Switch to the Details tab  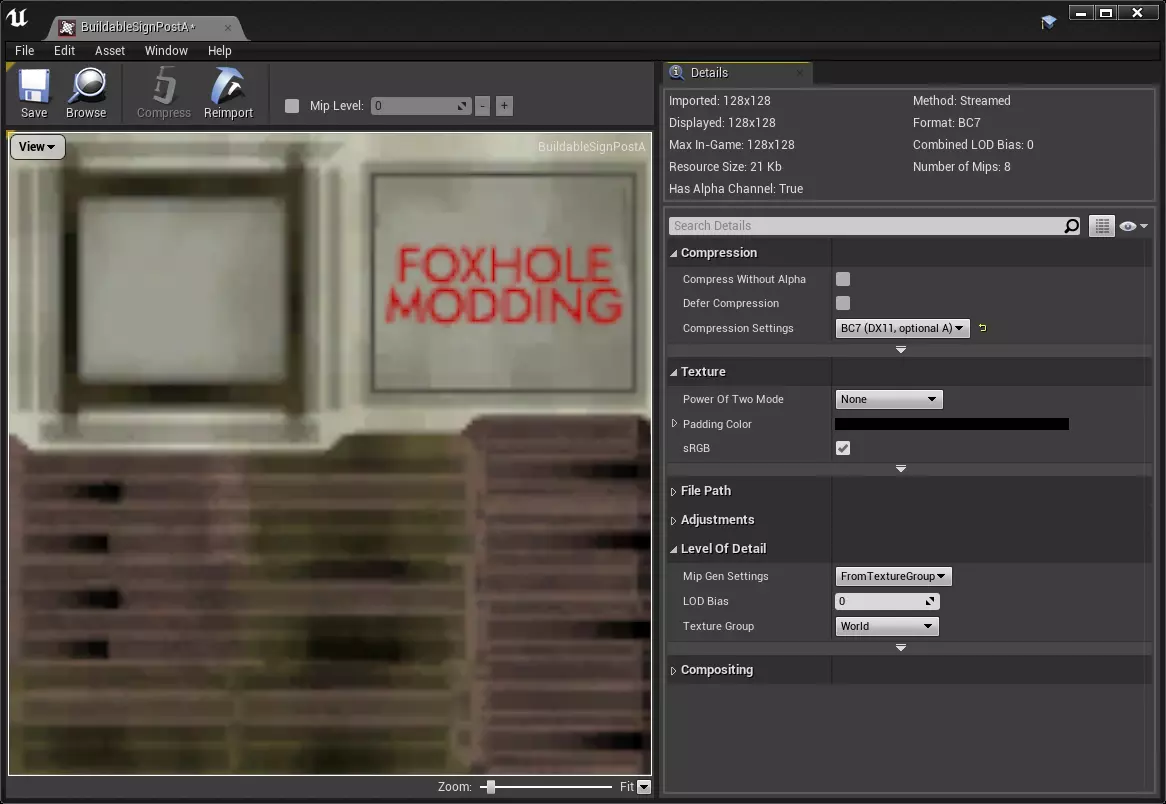[708, 73]
